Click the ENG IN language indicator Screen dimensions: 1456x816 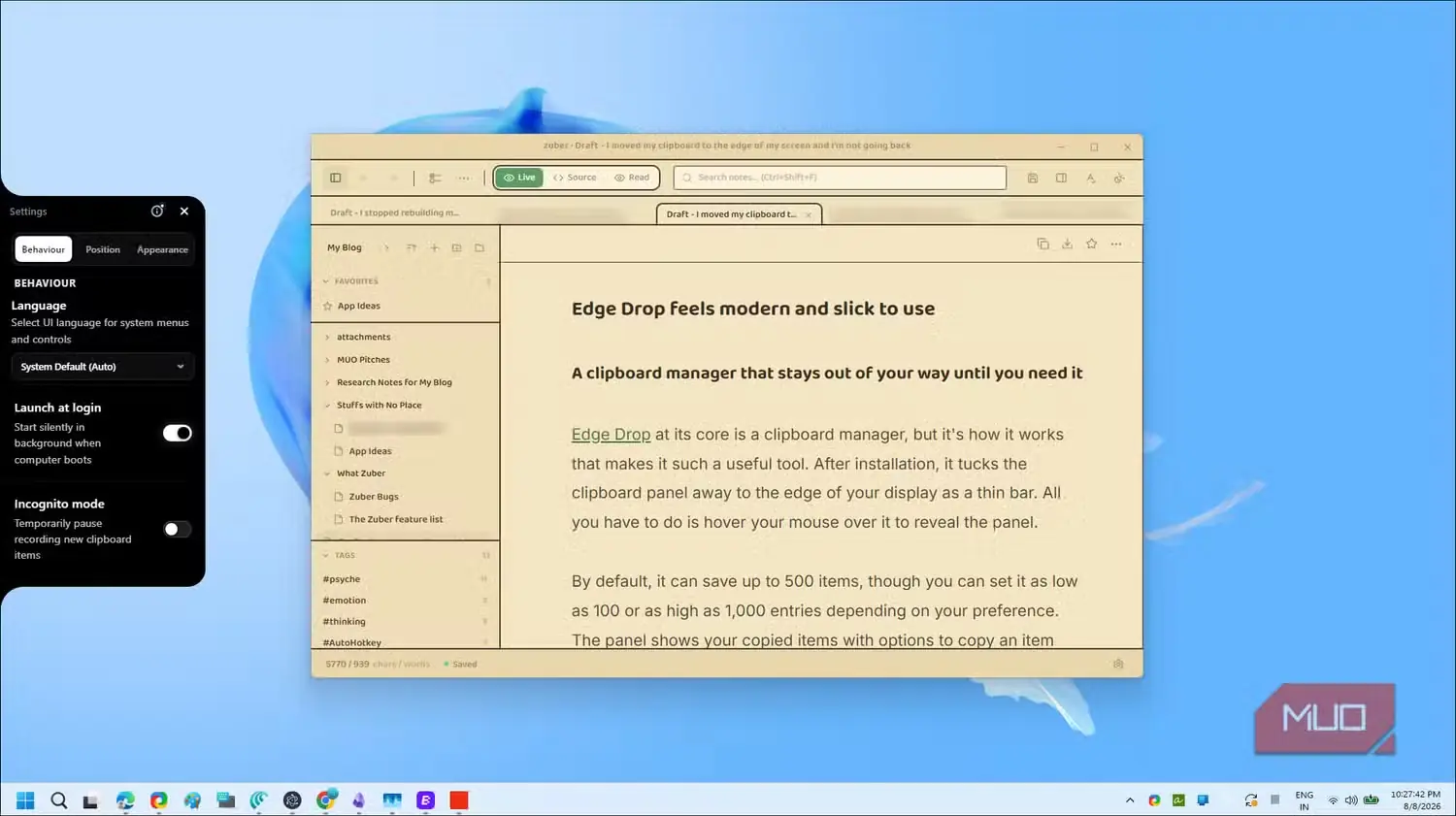tap(1304, 800)
